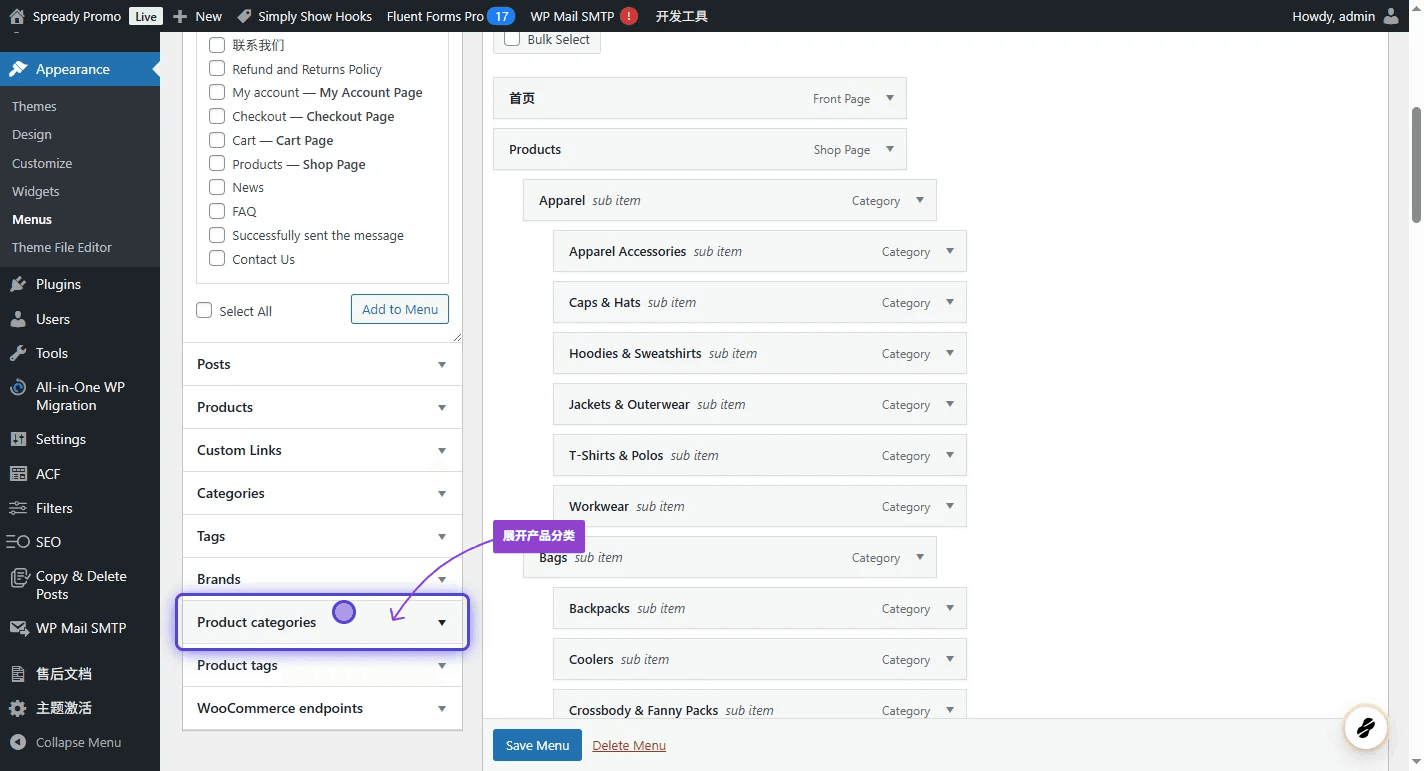Click the Plugins plug icon in sidebar
The width and height of the screenshot is (1424, 771).
tap(18, 284)
